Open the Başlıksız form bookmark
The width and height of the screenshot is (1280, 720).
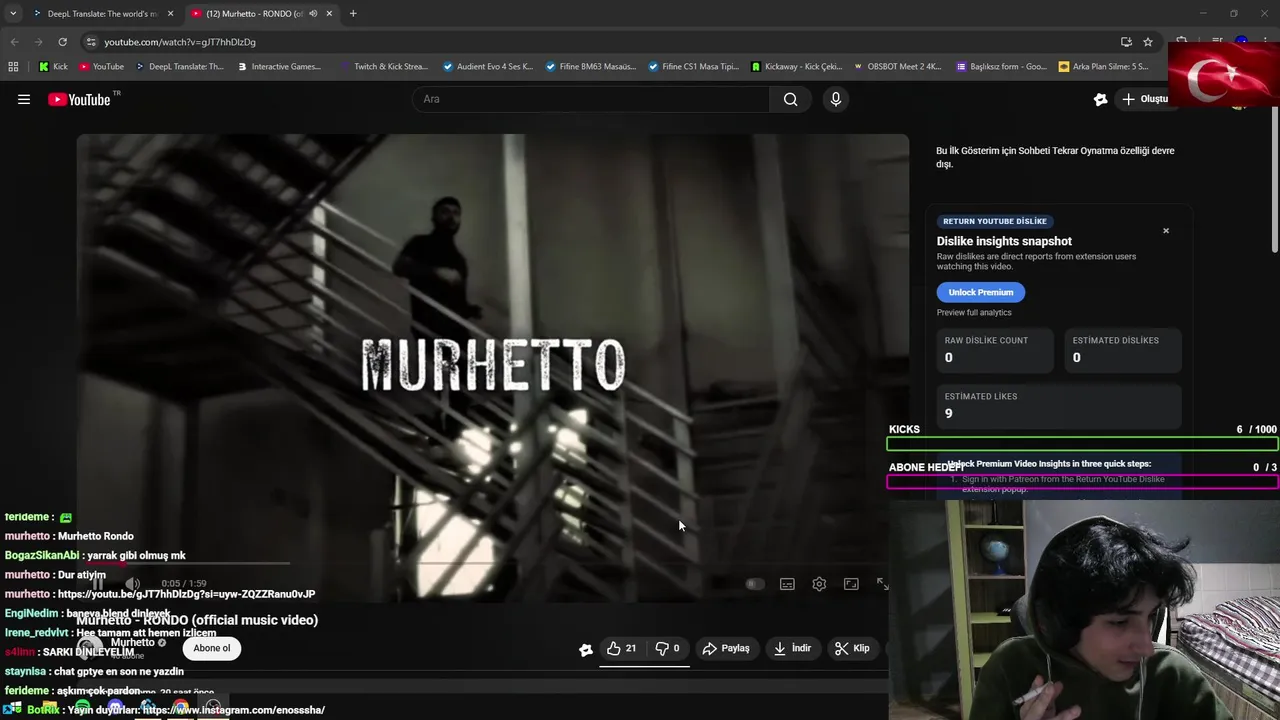[1001, 67]
